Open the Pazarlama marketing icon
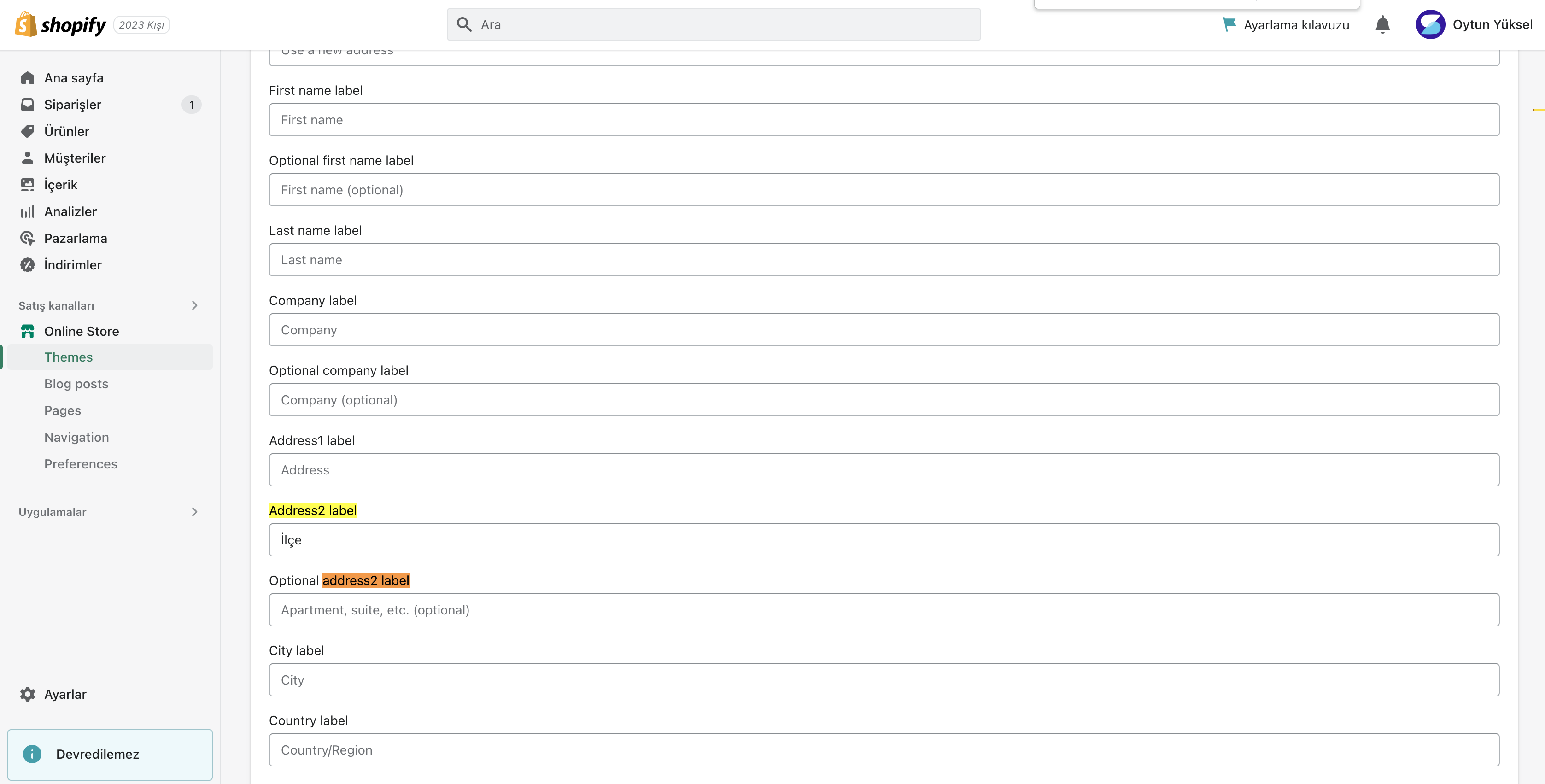 tap(28, 238)
